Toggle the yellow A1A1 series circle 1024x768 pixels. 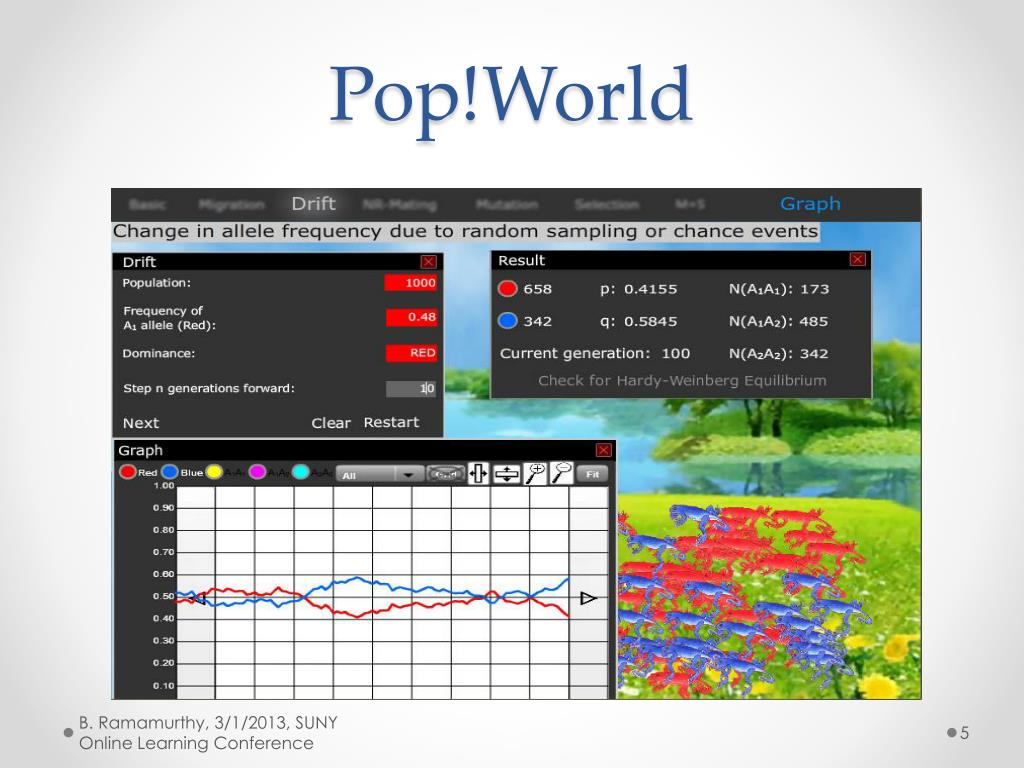pos(214,472)
